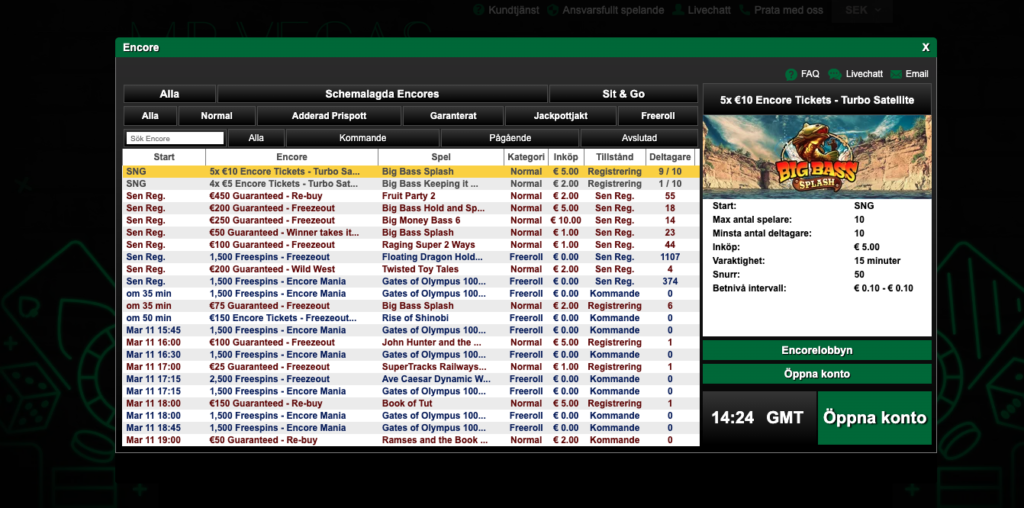
Task: Sort by the Spel column header
Action: point(441,157)
